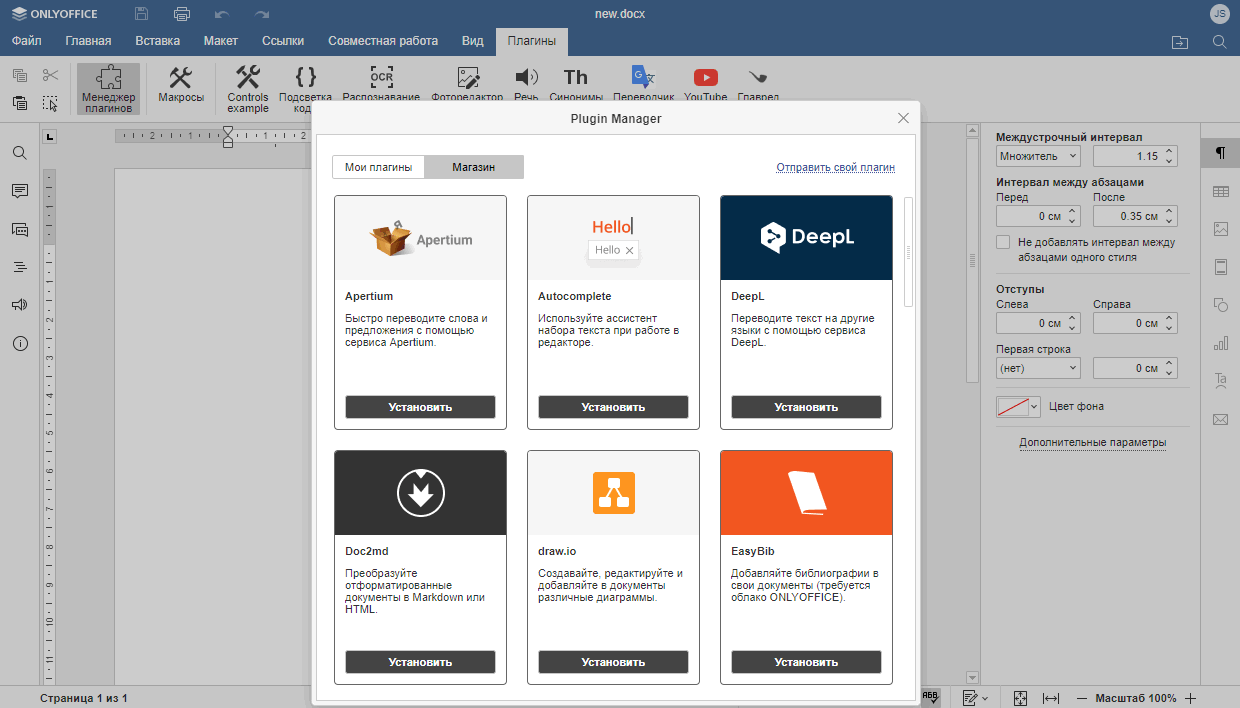Zoom in using the plus button
This screenshot has width=1240, height=708.
coord(1190,698)
